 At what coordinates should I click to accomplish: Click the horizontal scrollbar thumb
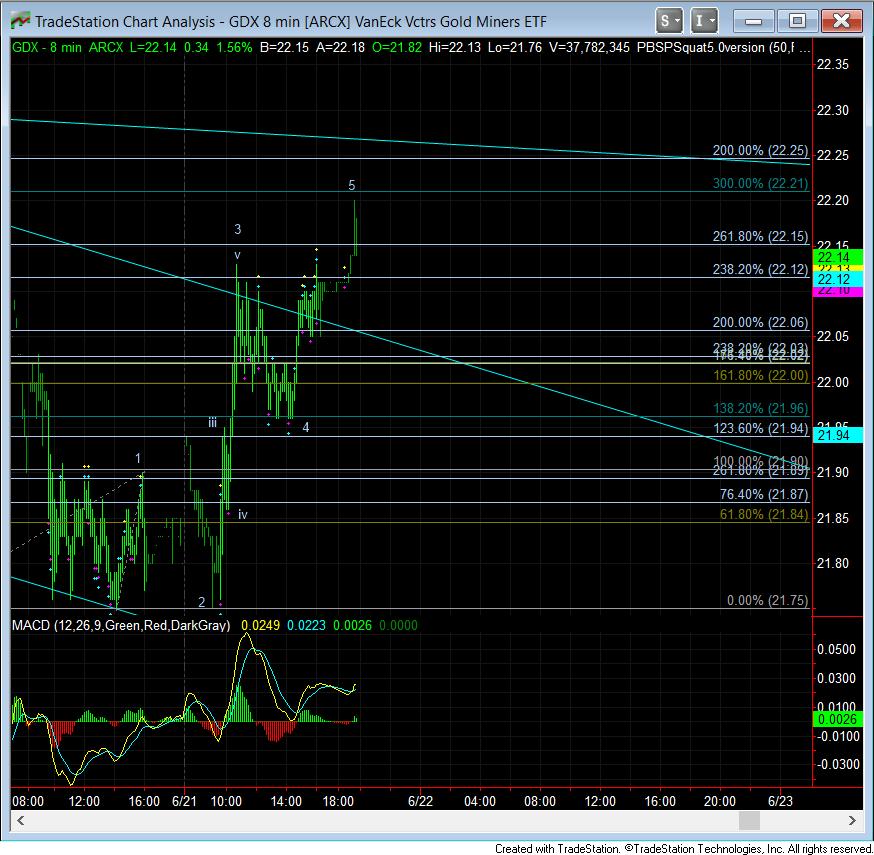pyautogui.click(x=749, y=820)
